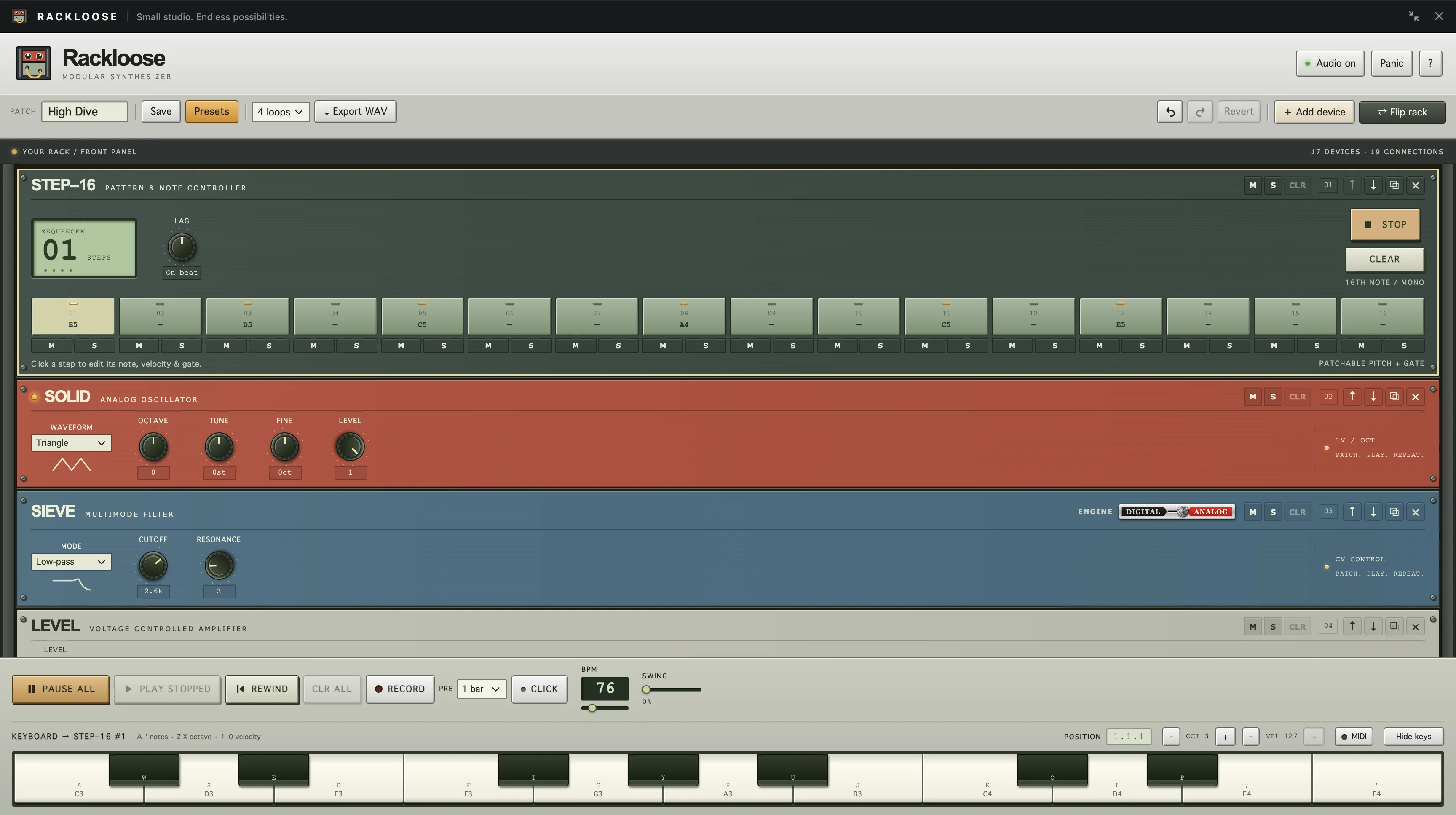Duplicate the SOLID oscillator device
The image size is (1456, 815).
[1394, 397]
